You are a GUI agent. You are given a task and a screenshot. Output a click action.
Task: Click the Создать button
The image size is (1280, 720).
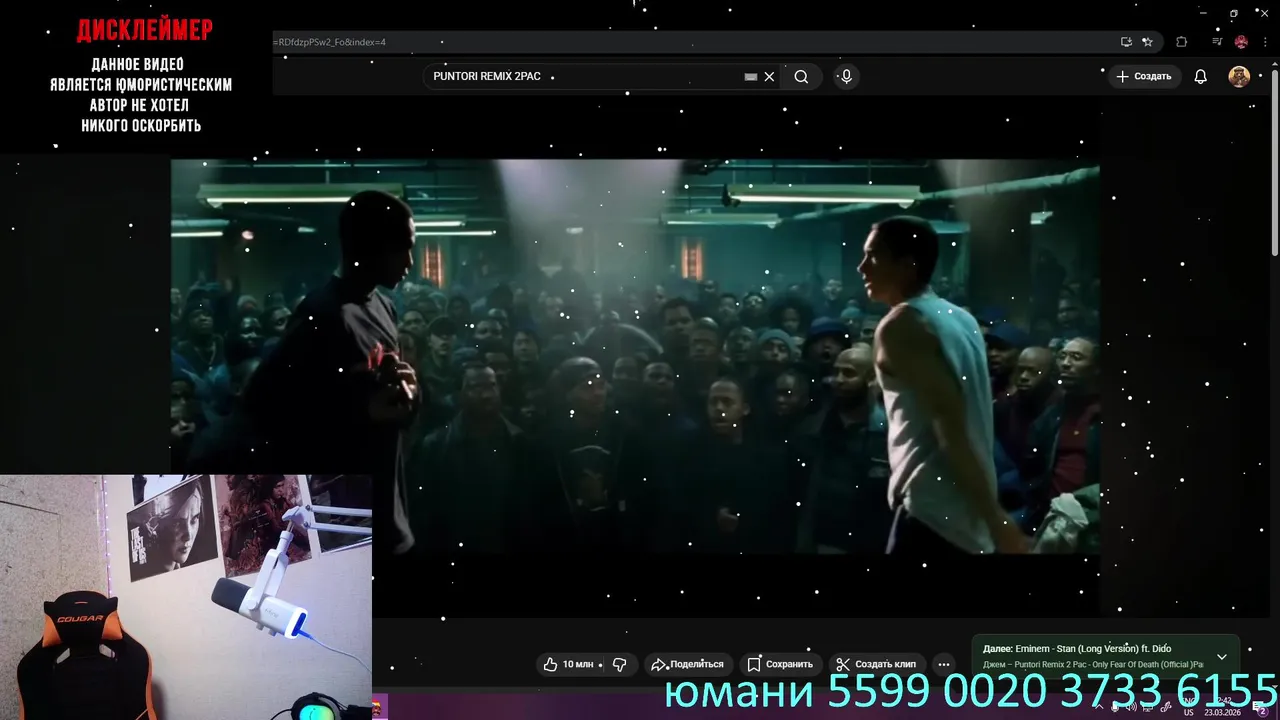[1144, 77]
